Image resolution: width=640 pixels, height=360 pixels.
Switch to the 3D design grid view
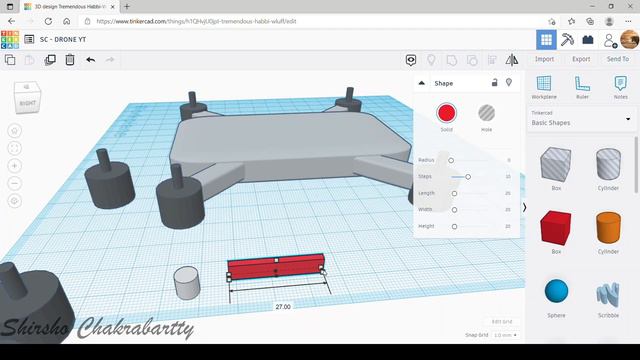[x=546, y=40]
